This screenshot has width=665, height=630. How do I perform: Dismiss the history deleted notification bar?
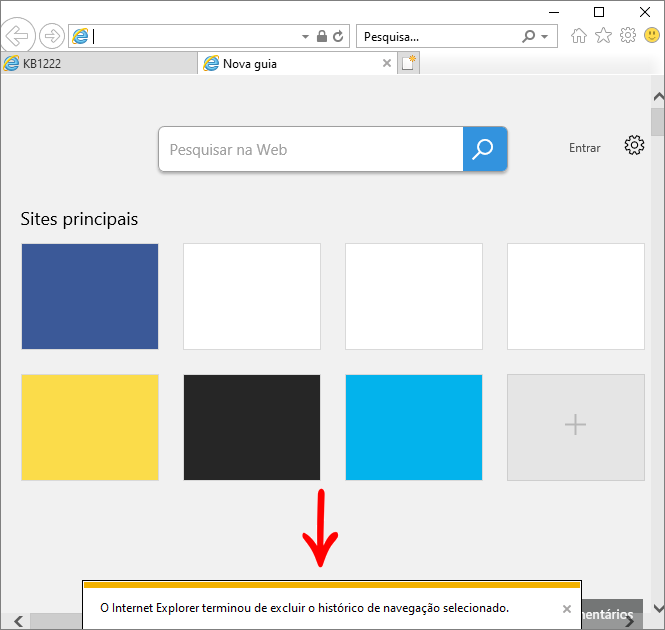point(567,609)
